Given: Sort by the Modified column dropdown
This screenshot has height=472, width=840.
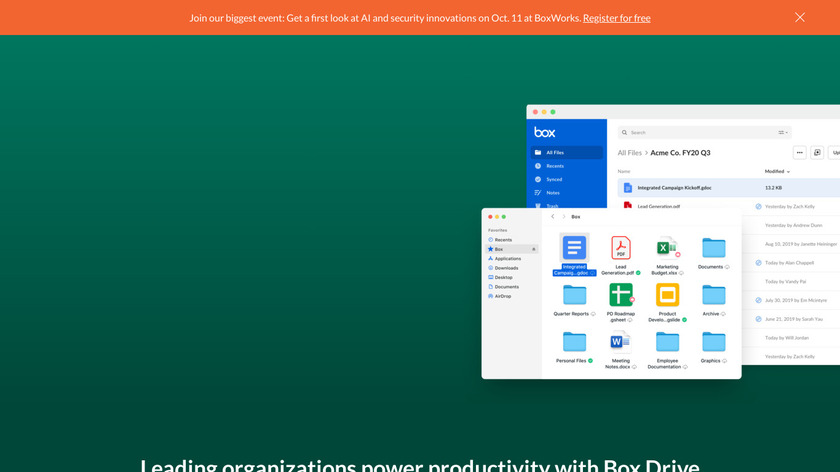Looking at the screenshot, I should pyautogui.click(x=777, y=171).
